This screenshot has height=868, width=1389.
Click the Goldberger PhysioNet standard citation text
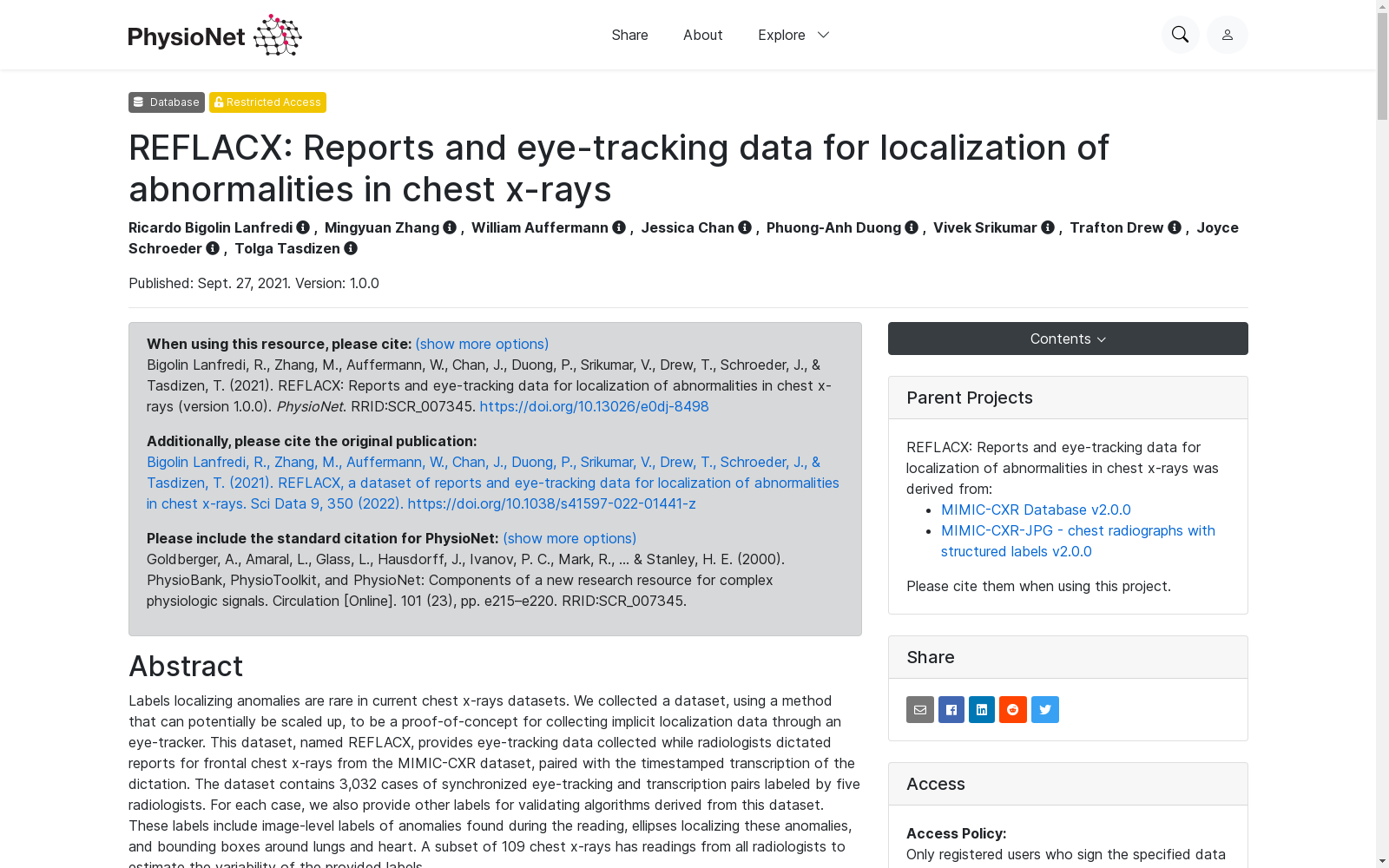(x=465, y=580)
